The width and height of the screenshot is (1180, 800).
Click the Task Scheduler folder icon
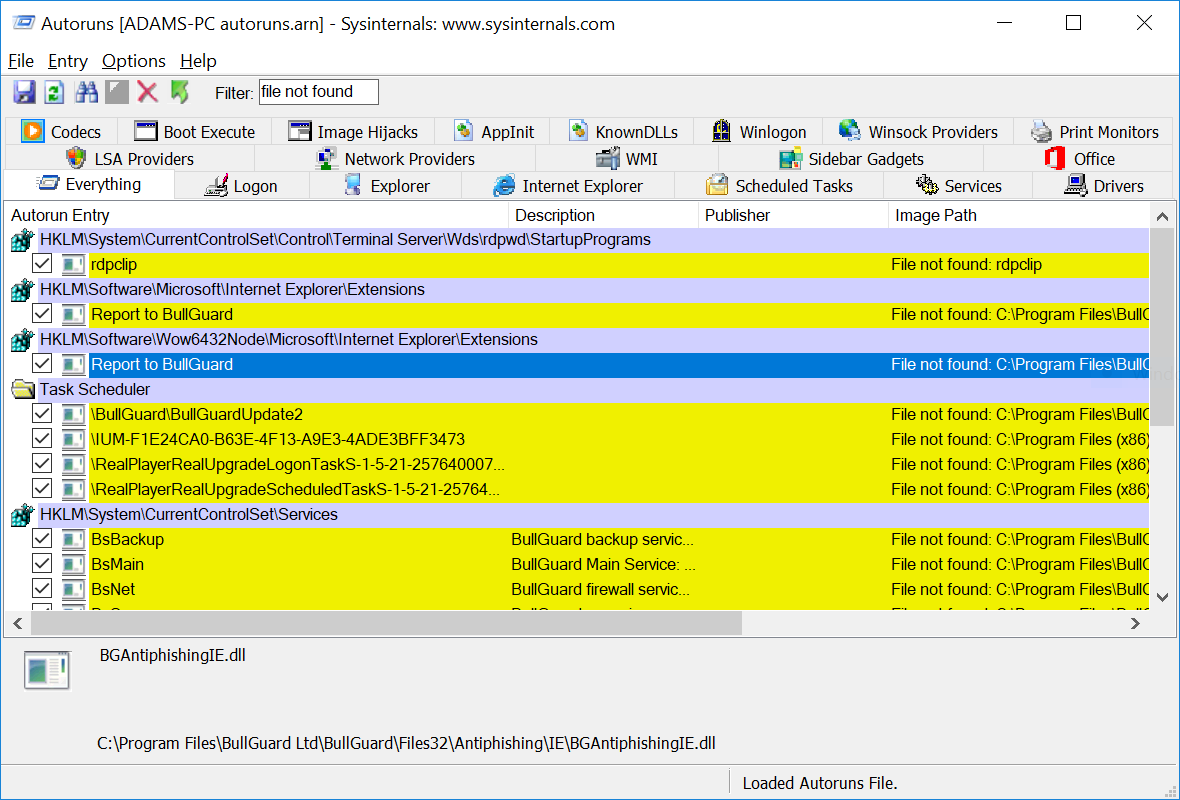tap(23, 389)
